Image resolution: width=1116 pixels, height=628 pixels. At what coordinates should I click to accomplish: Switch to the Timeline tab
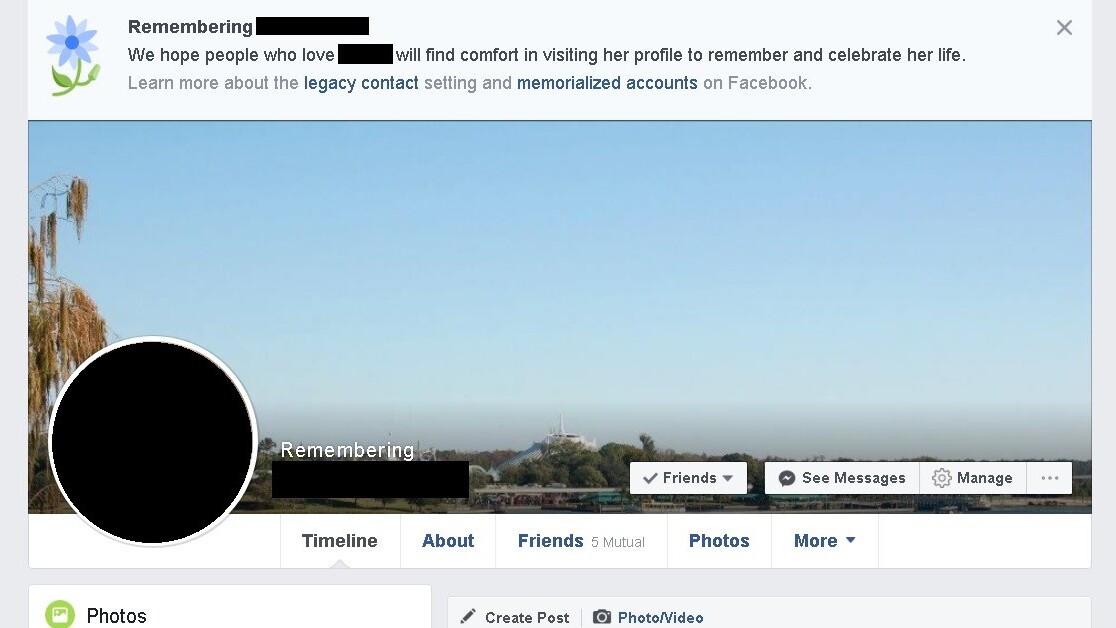[339, 541]
